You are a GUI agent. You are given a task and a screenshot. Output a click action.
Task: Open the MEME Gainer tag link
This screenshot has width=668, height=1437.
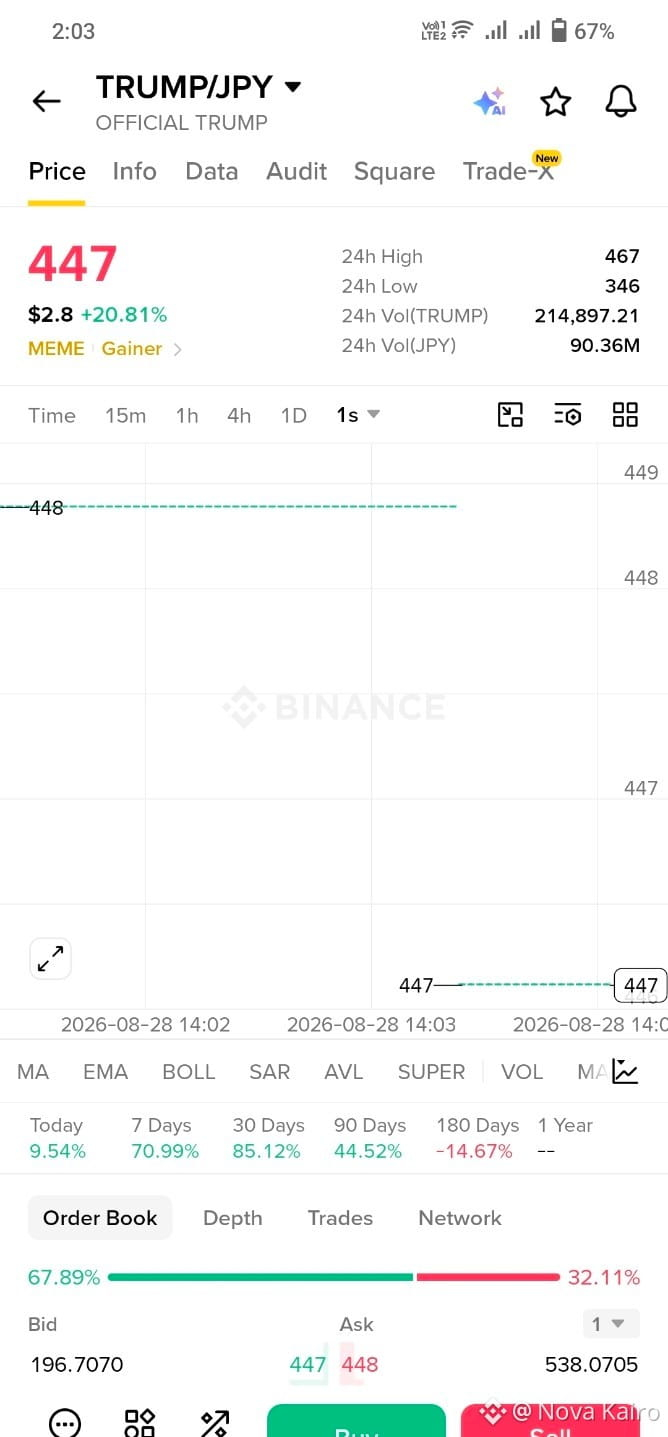point(105,349)
